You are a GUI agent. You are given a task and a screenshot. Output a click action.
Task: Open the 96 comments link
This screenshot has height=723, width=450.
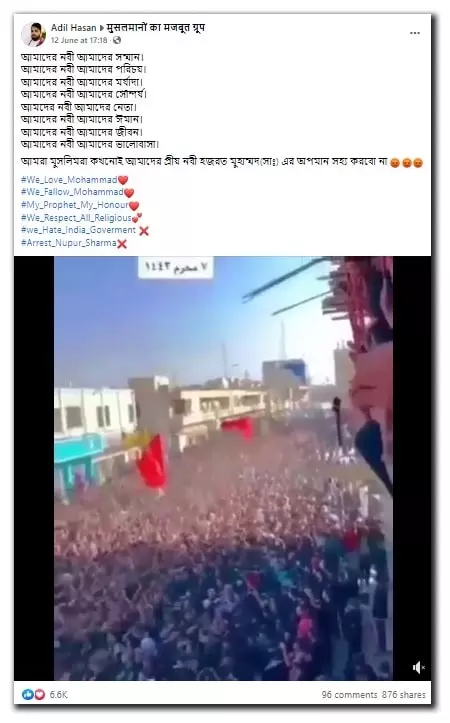349,695
